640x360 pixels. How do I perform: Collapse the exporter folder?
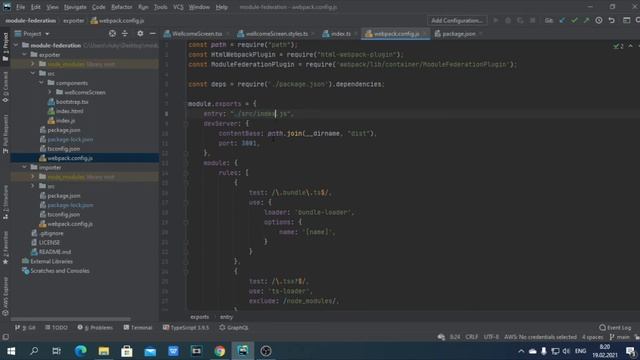pos(24,55)
